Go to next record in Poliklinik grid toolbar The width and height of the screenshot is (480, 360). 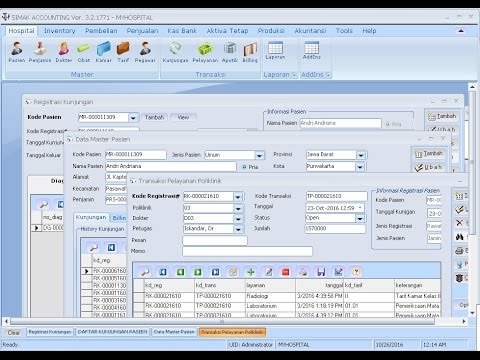click(198, 272)
